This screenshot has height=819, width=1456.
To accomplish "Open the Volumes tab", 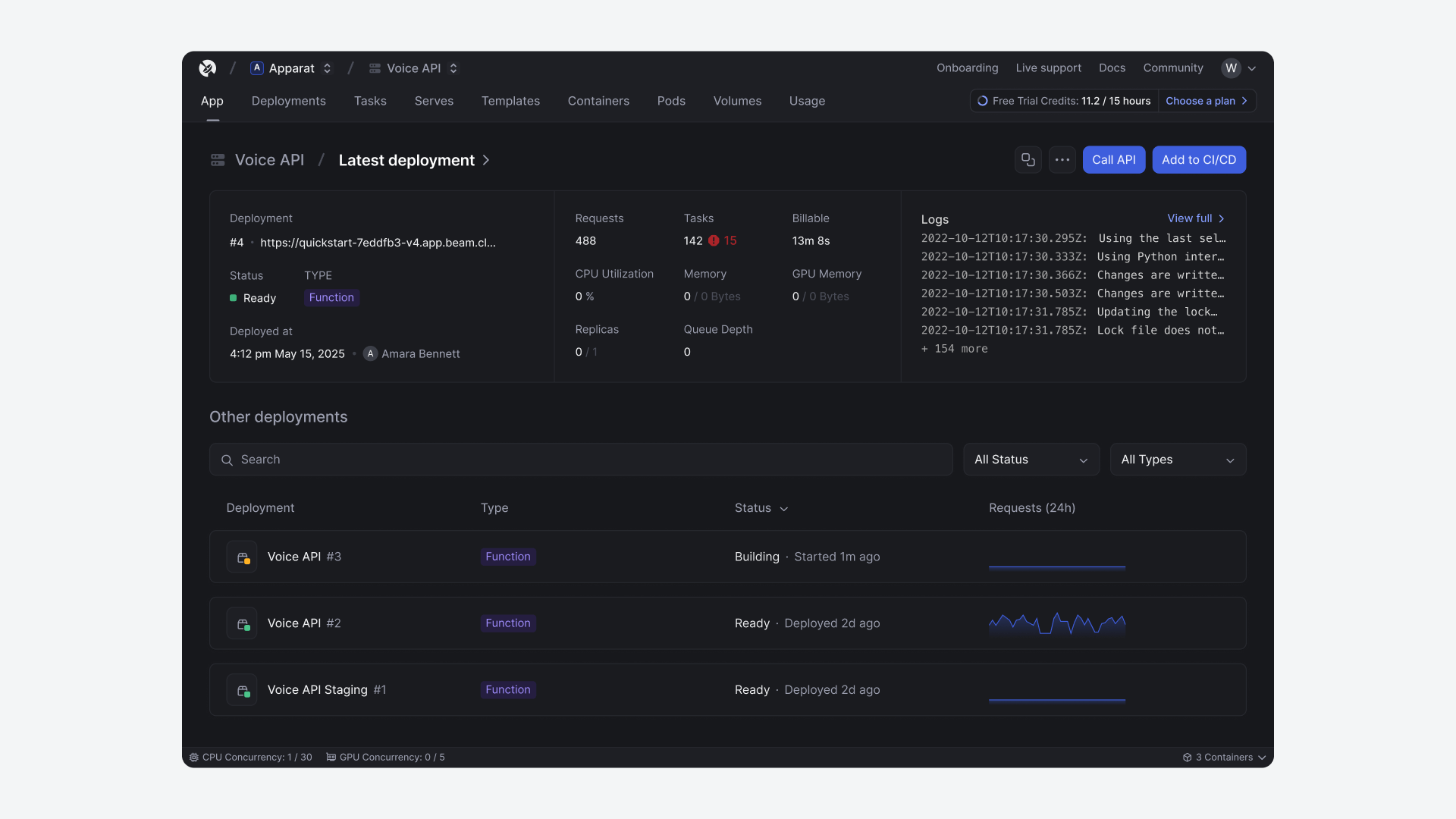I will (x=737, y=101).
